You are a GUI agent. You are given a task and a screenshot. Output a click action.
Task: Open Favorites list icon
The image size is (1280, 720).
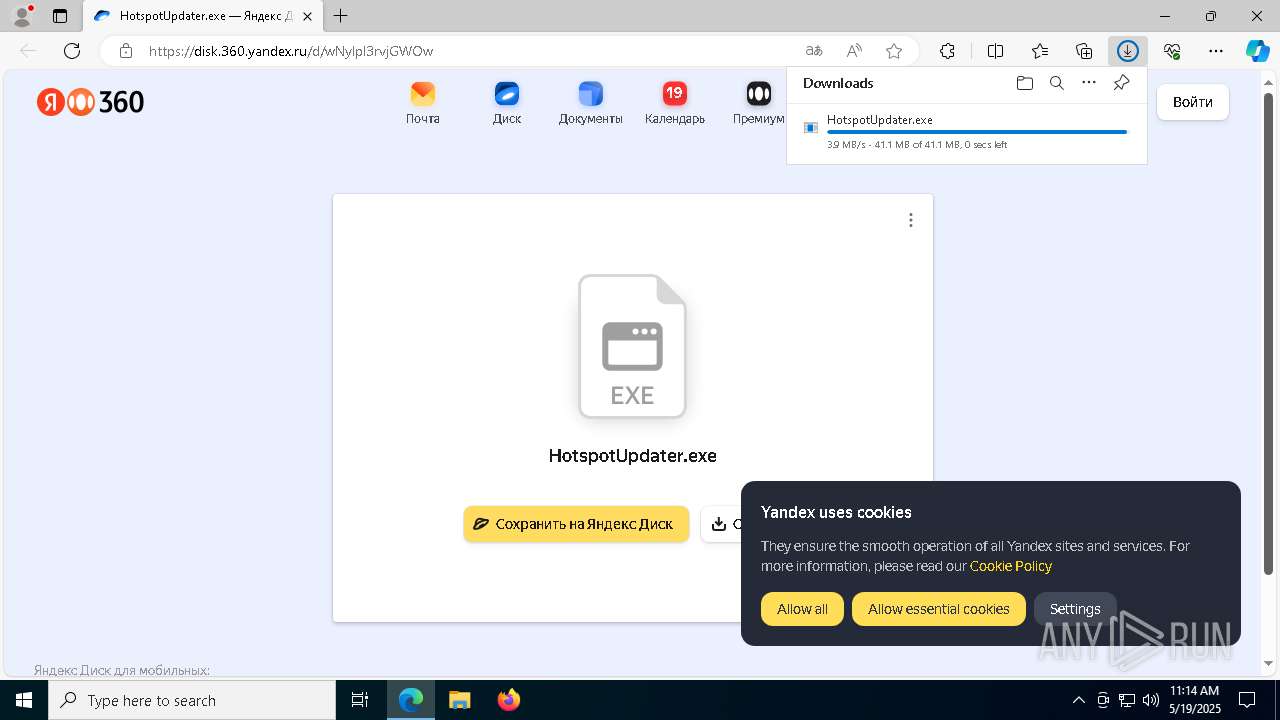click(1040, 51)
